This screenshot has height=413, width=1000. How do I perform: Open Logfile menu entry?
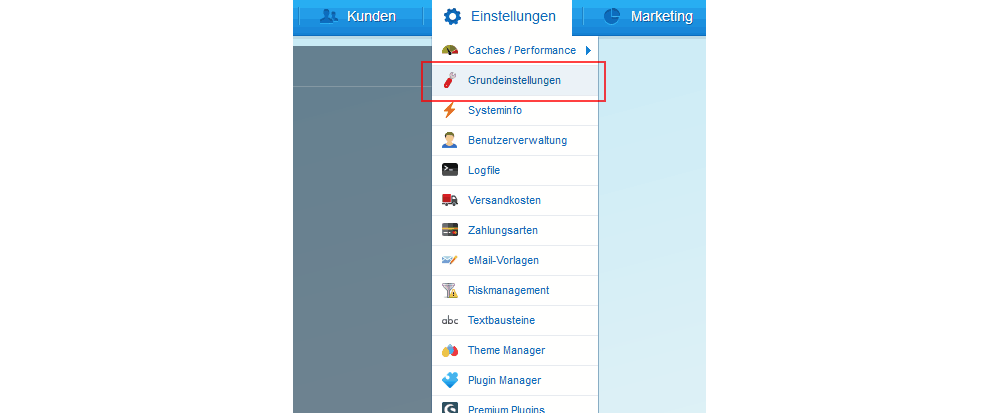pos(515,170)
